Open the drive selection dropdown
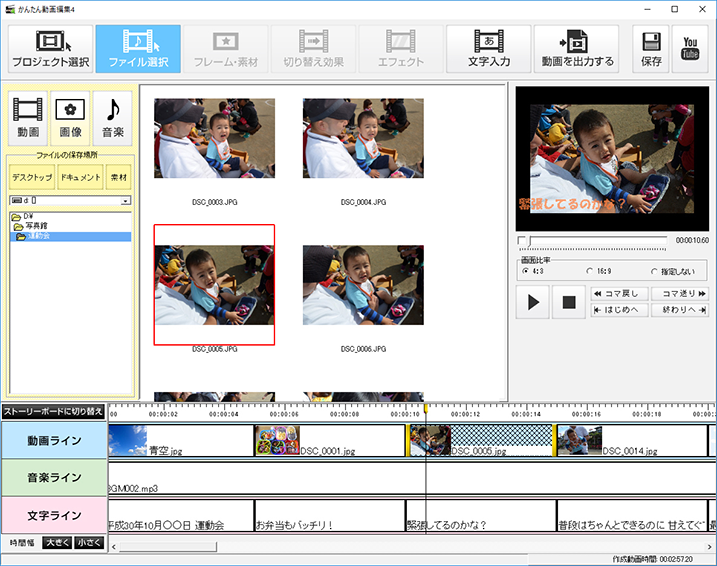Image resolution: width=717 pixels, height=566 pixels. point(125,201)
